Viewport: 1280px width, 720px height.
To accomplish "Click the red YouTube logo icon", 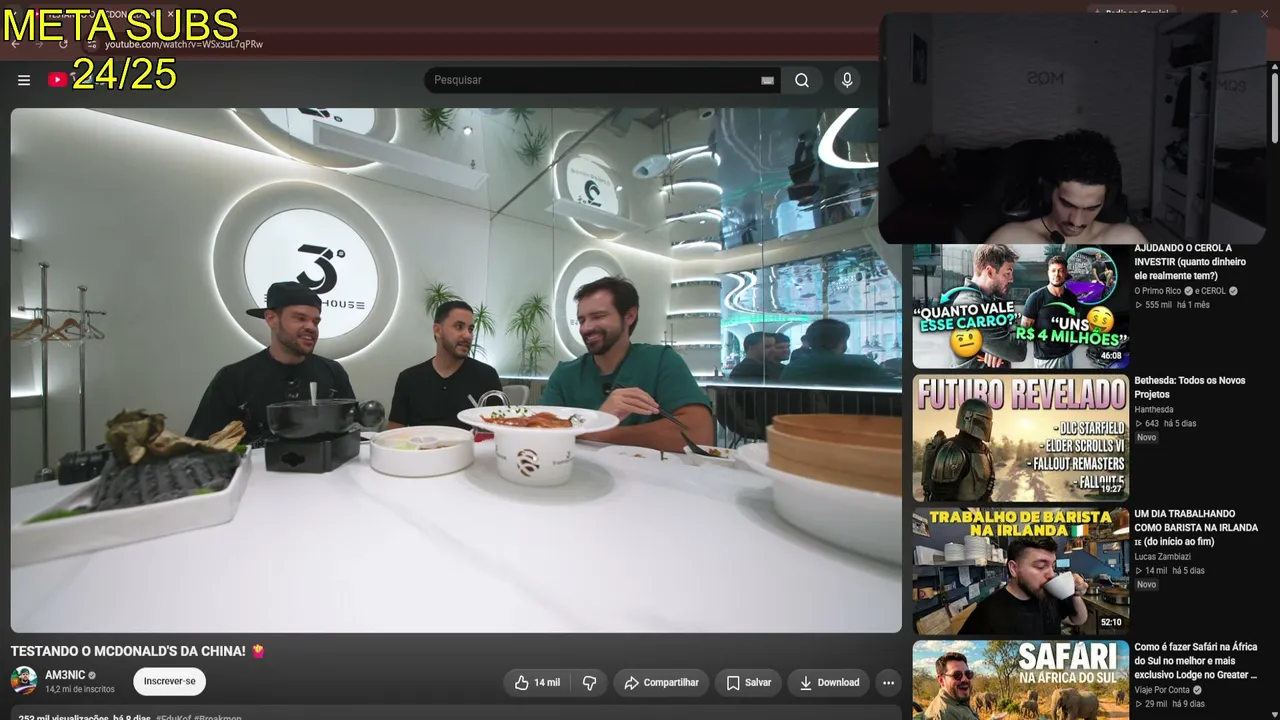I will click(57, 80).
